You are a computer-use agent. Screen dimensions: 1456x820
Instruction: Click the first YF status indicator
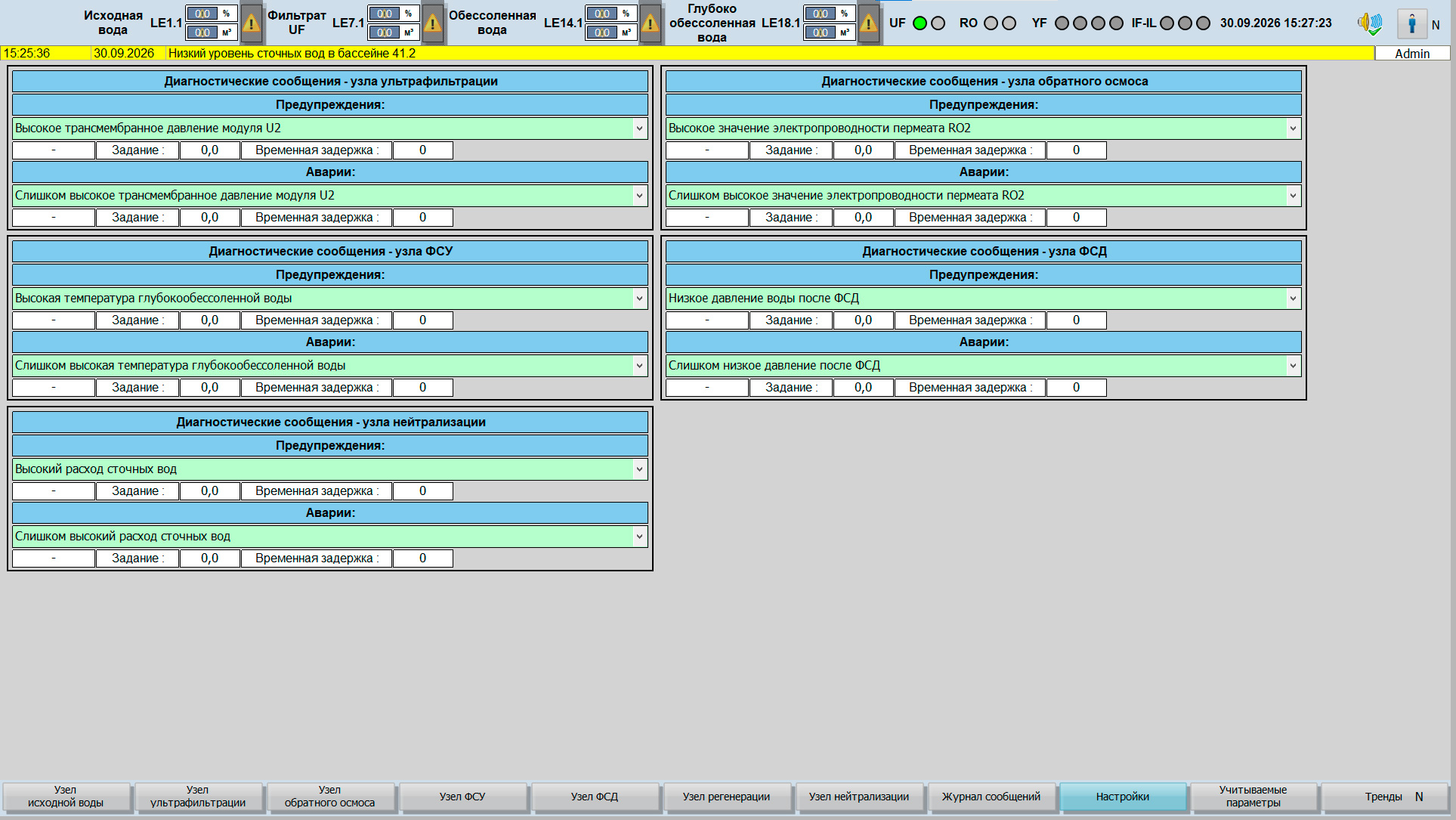[1062, 23]
